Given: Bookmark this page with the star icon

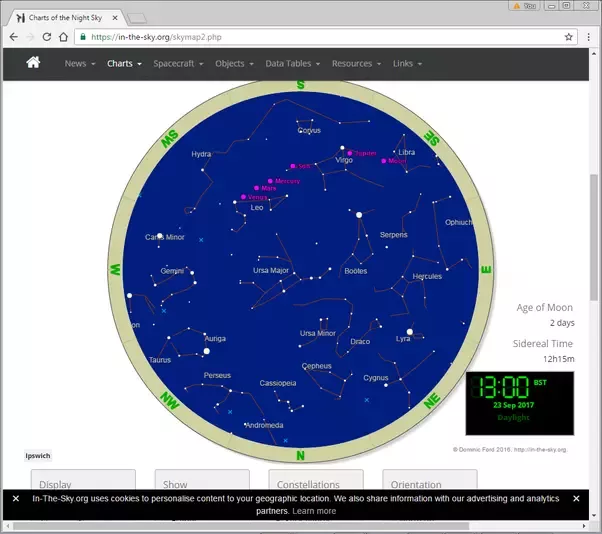Looking at the screenshot, I should pyautogui.click(x=569, y=37).
